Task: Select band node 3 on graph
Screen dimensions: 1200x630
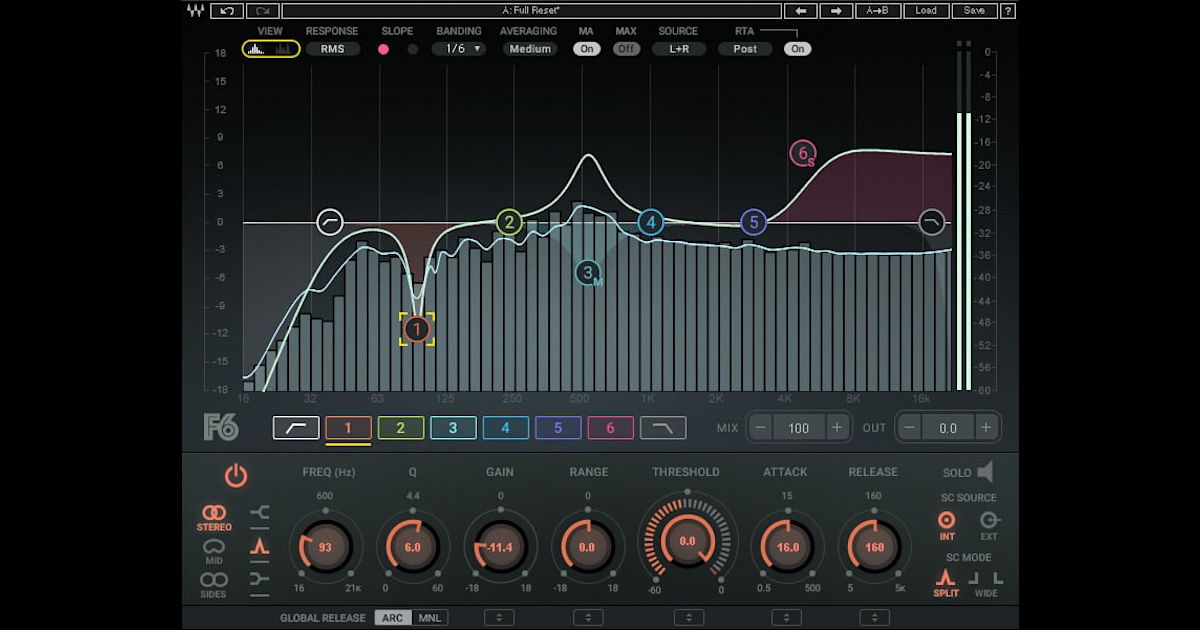Action: pos(588,272)
